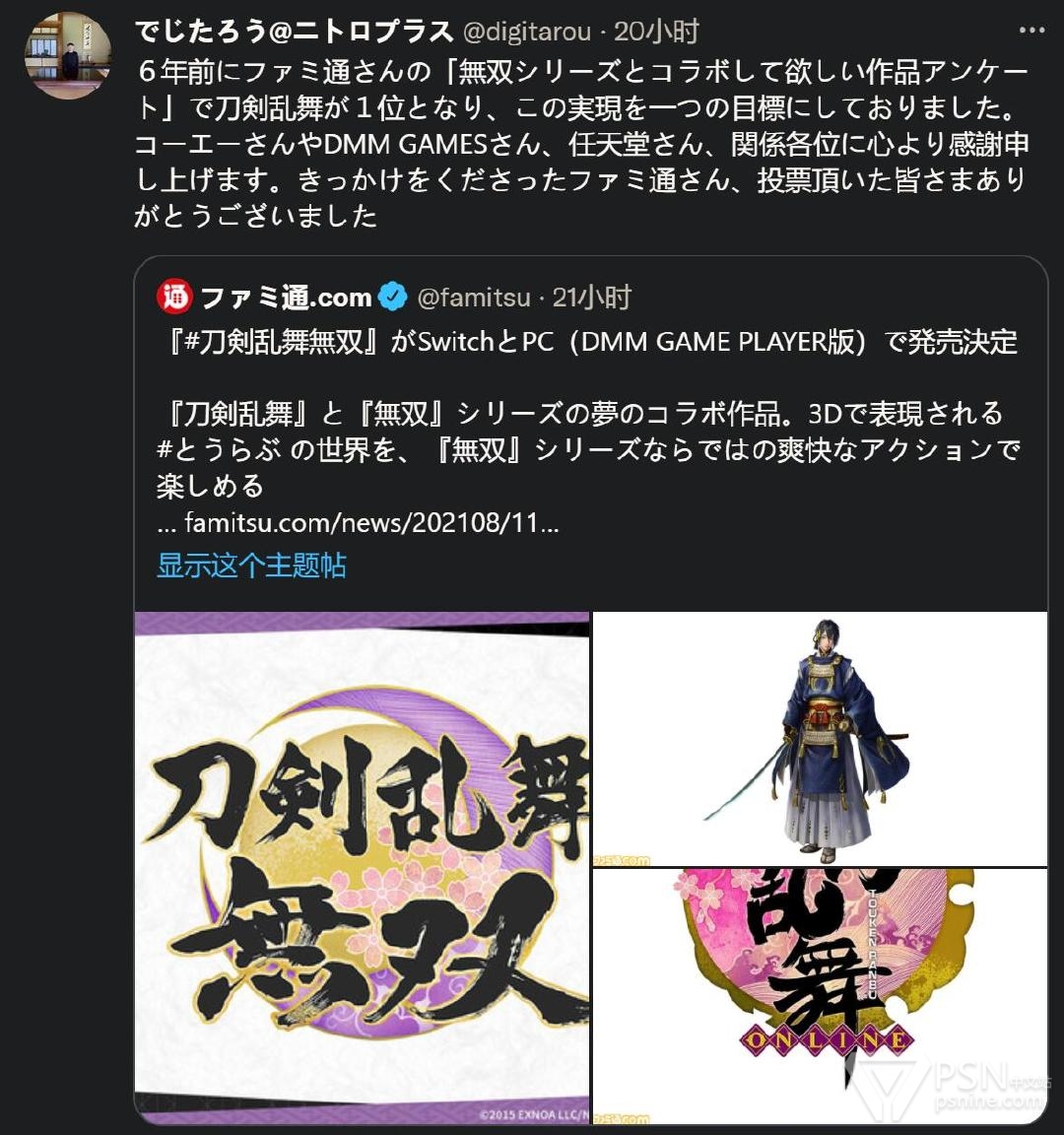Click the 20小时 tweet timestamp
1064x1135 pixels.
[x=656, y=32]
